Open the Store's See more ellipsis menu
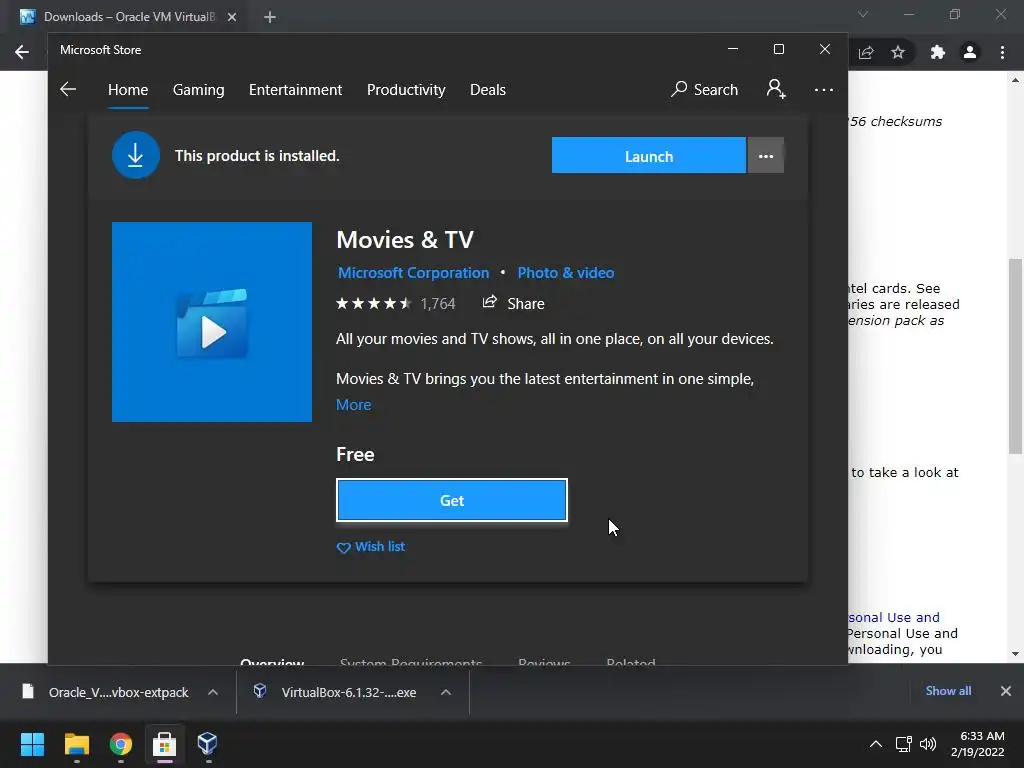Image resolution: width=1024 pixels, height=768 pixels. pos(824,89)
